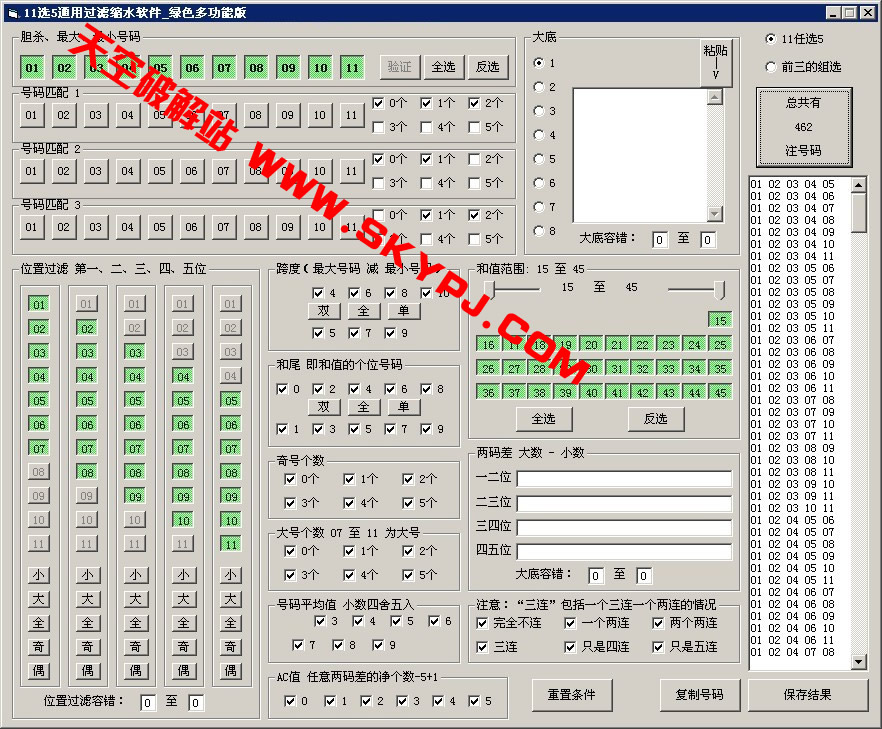Save results with 保存结果 button

[804, 695]
